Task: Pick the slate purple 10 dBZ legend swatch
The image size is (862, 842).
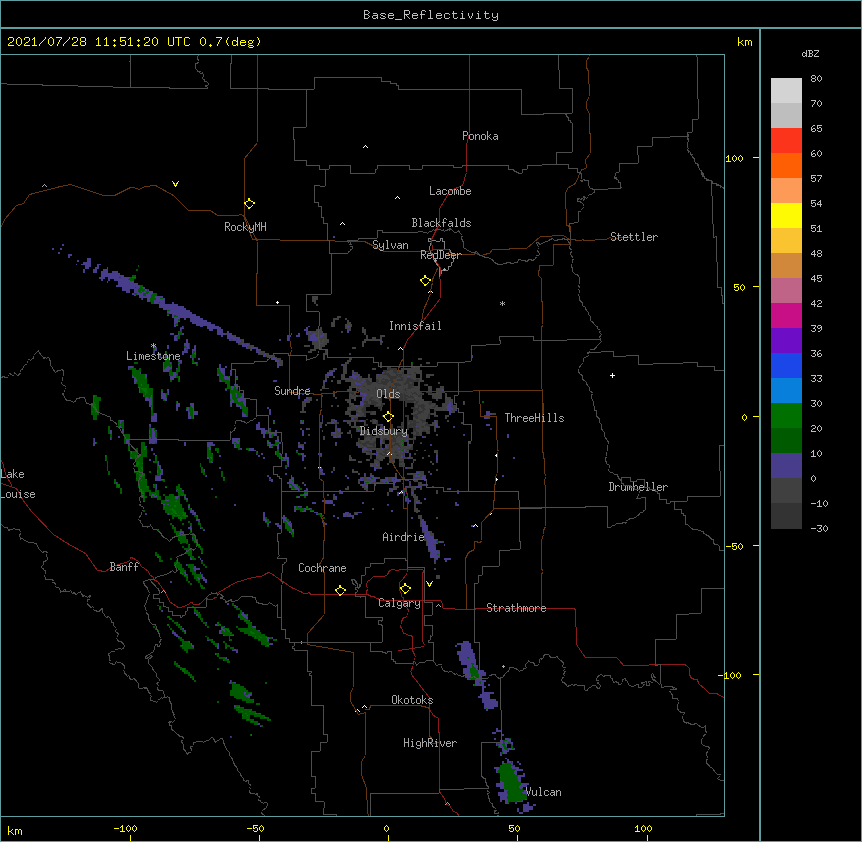Action: [x=786, y=466]
